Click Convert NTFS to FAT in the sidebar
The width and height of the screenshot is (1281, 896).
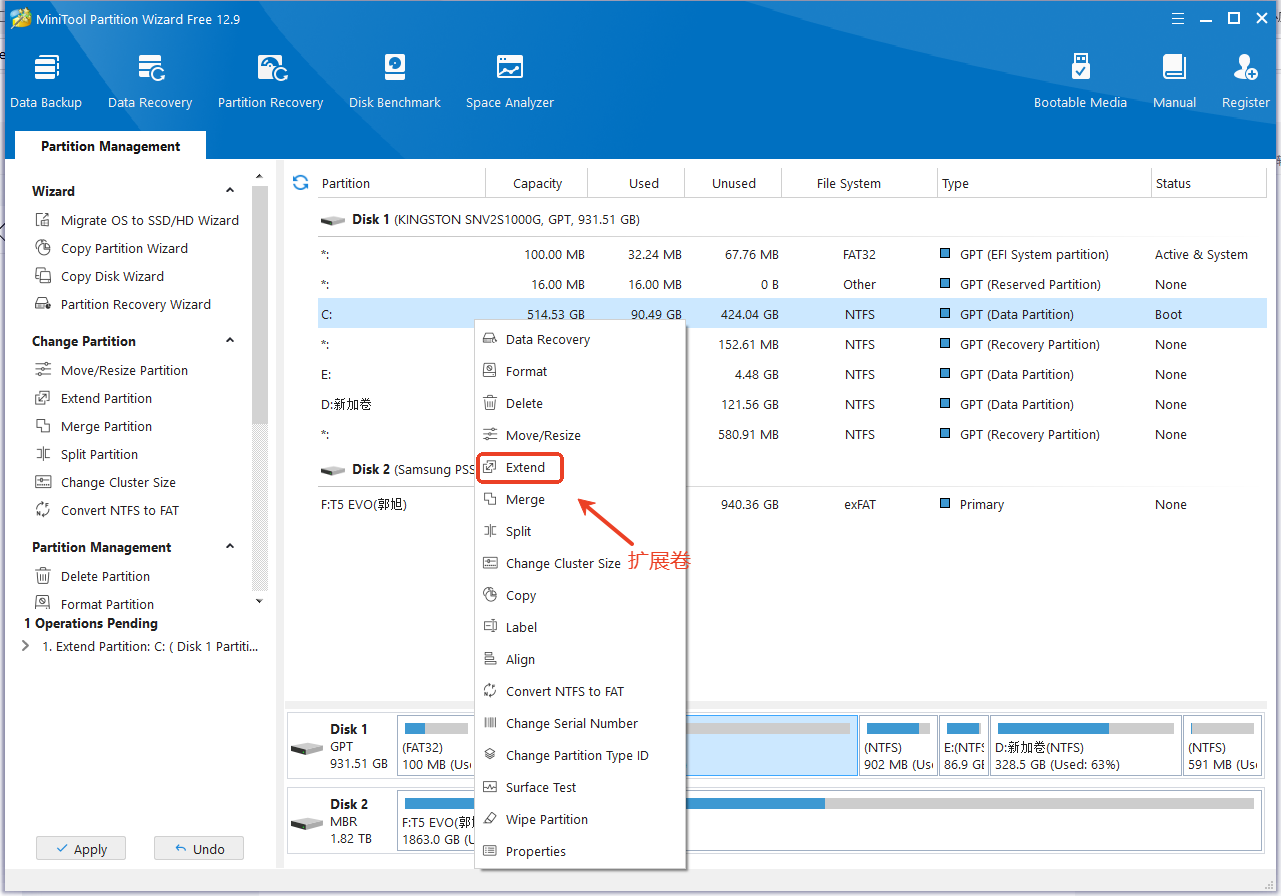pos(107,510)
